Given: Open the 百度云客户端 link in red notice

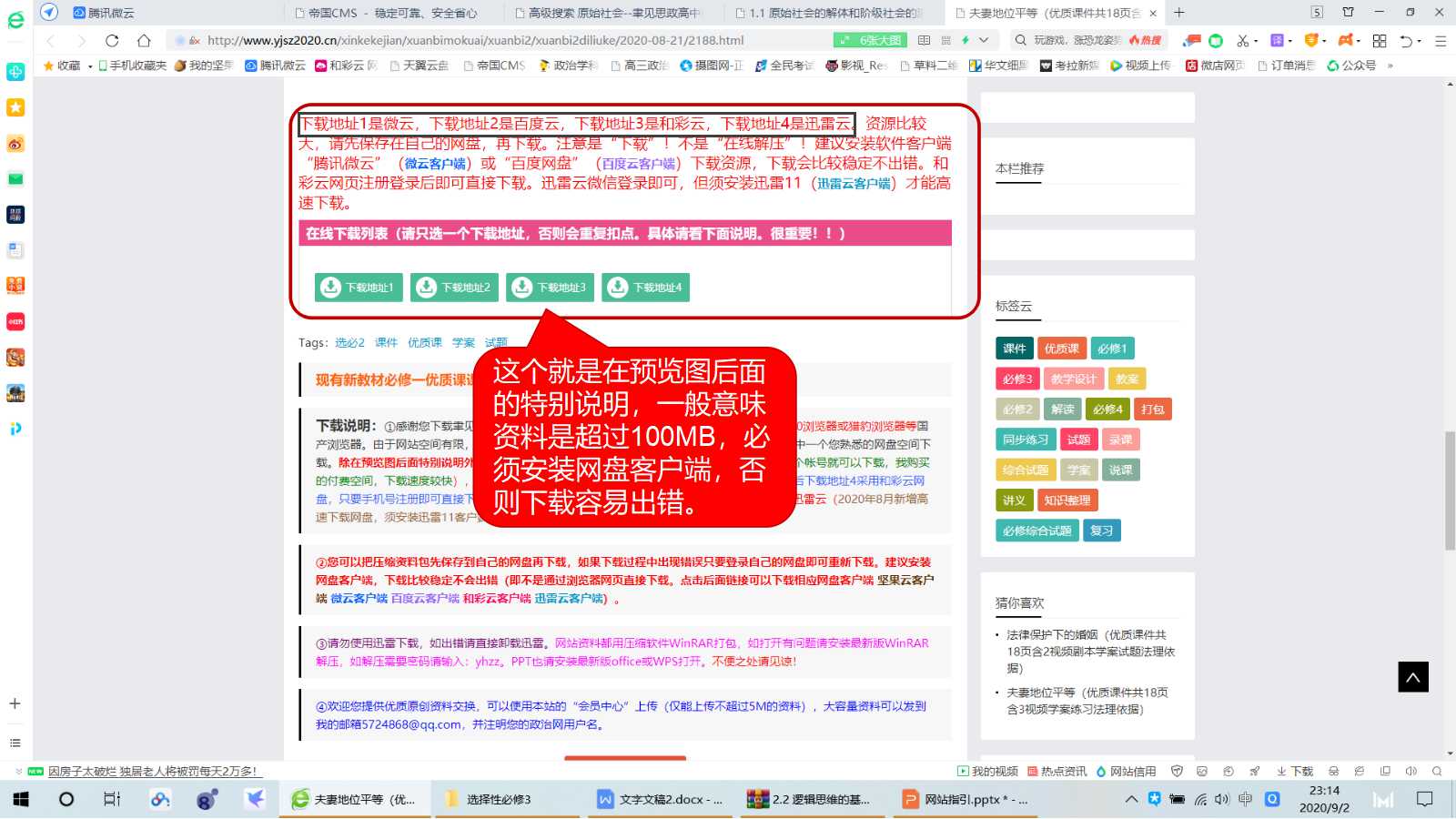Looking at the screenshot, I should (638, 164).
